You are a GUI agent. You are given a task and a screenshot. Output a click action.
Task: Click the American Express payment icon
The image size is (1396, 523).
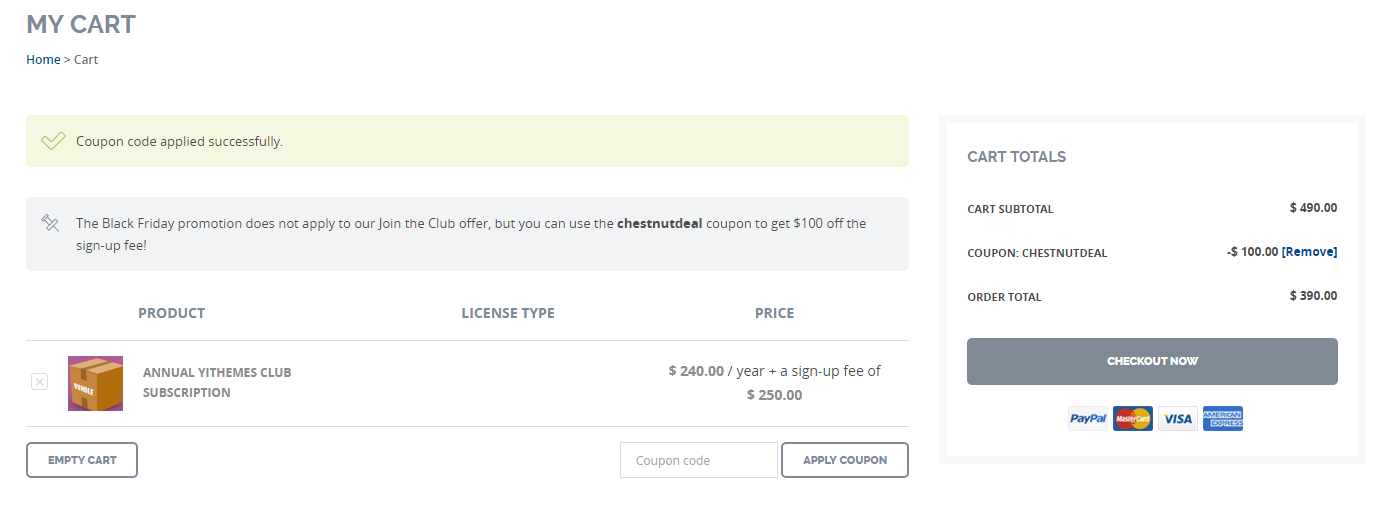pyautogui.click(x=1222, y=419)
